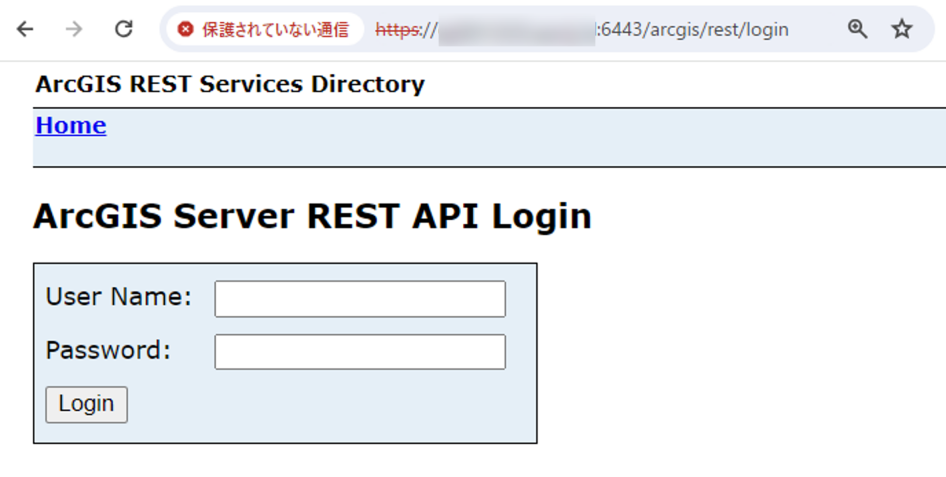Click the 'ArcGIS Server REST API Login' heading
The image size is (946, 477).
pyautogui.click(x=312, y=216)
